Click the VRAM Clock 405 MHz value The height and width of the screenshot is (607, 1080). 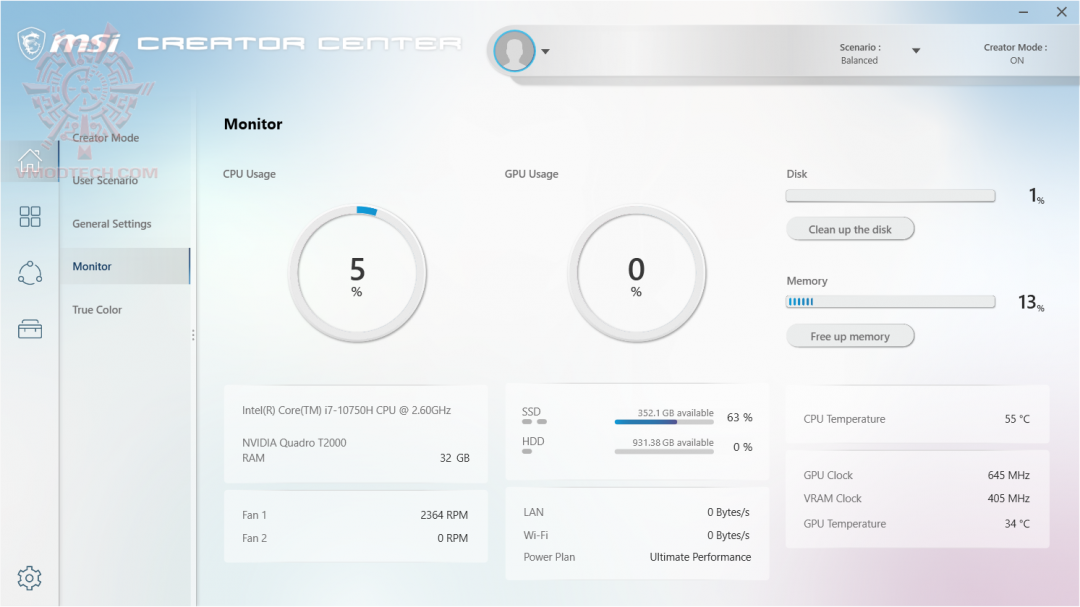point(1008,498)
